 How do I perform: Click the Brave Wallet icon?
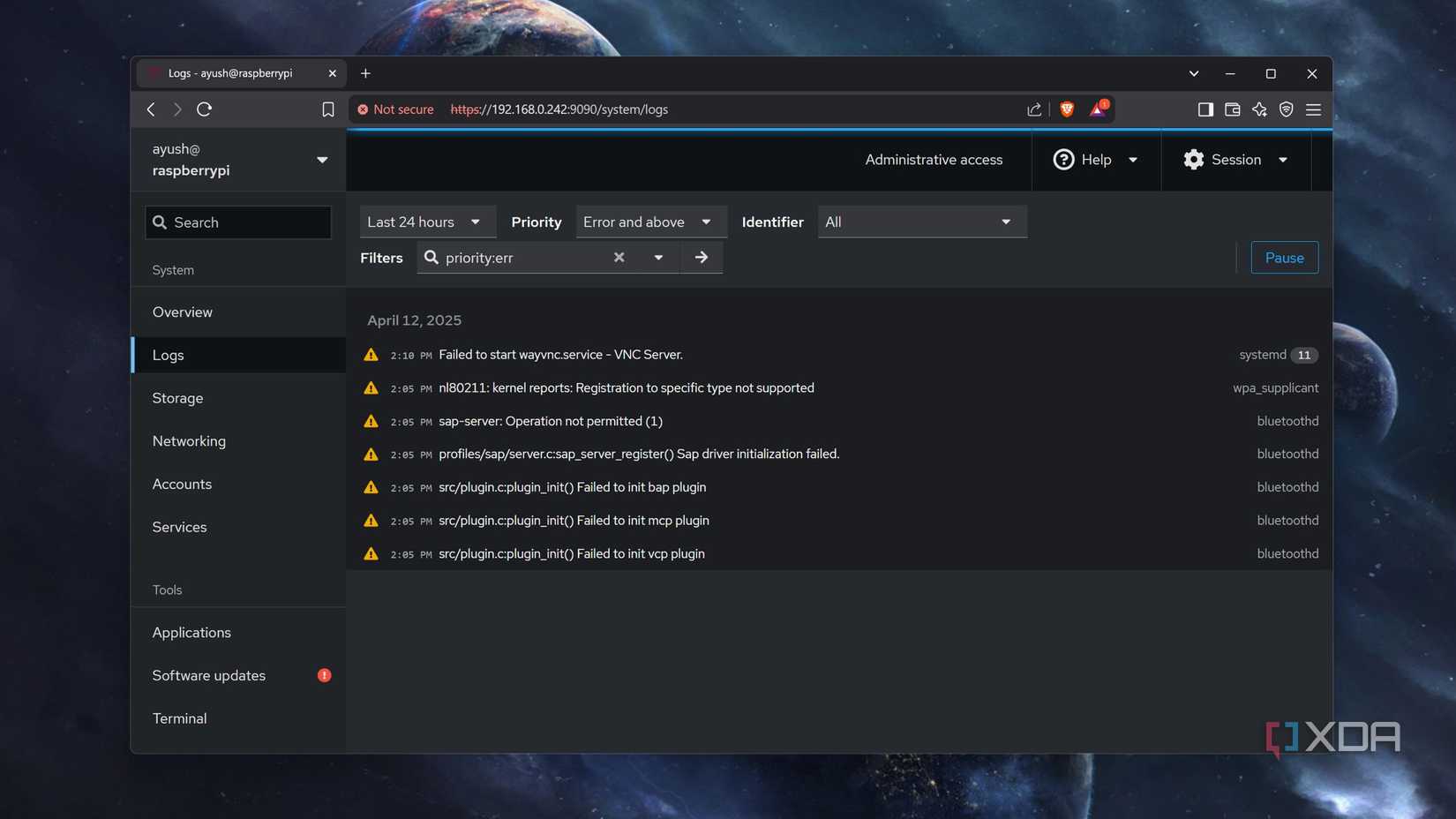coord(1233,109)
